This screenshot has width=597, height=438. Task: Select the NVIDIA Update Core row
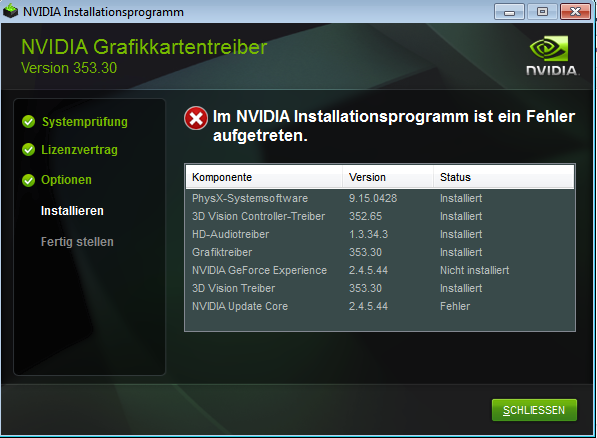[x=380, y=306]
